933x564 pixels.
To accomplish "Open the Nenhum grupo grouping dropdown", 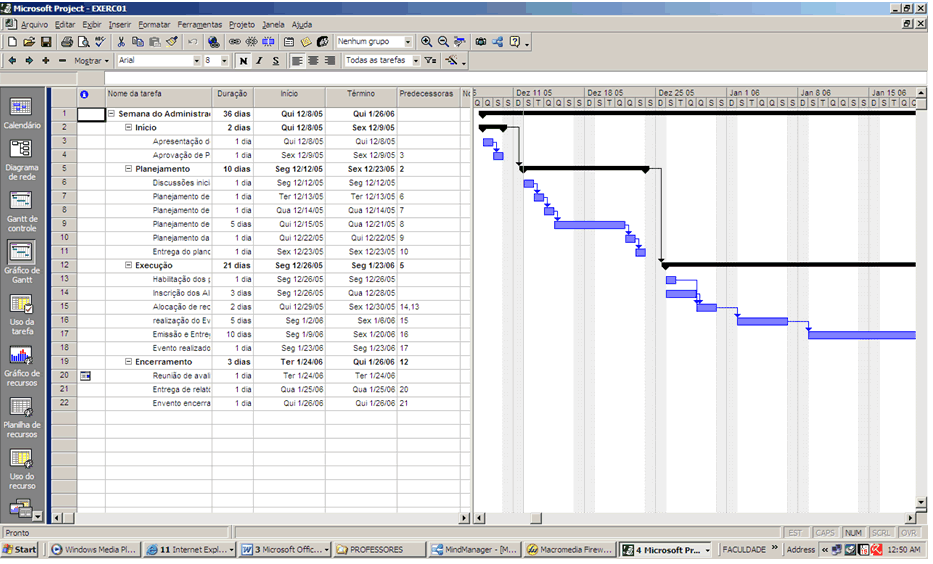I will click(408, 42).
